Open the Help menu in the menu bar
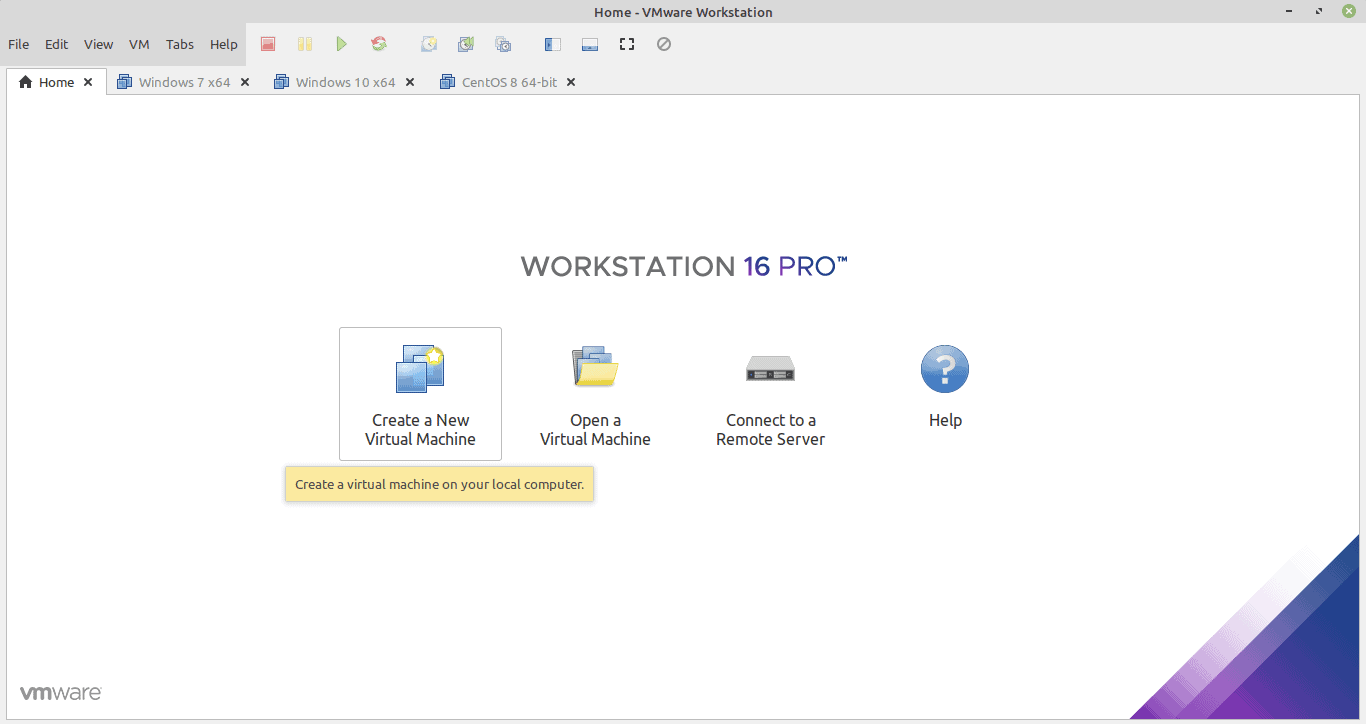 [x=224, y=44]
